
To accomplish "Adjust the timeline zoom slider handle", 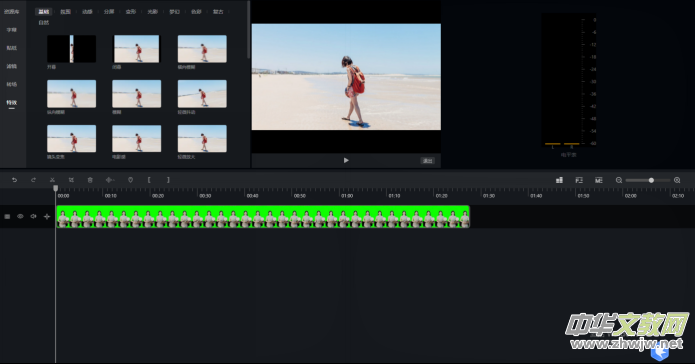I will [651, 180].
